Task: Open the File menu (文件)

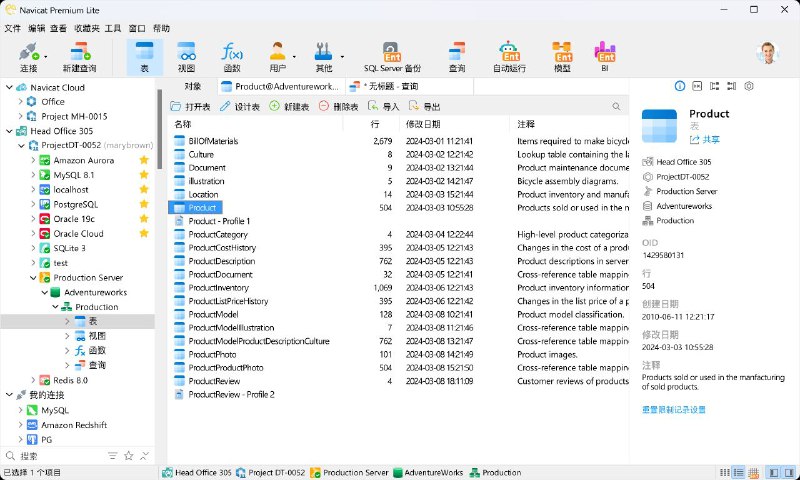Action: click(x=12, y=29)
